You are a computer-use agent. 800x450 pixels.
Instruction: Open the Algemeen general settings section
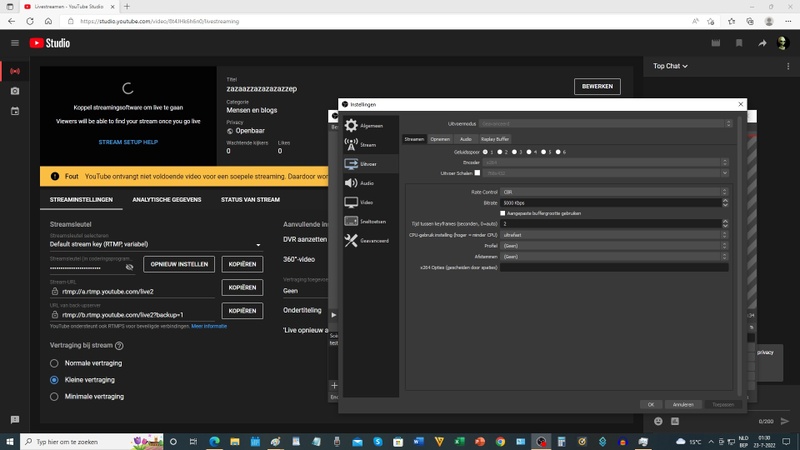[x=370, y=126]
